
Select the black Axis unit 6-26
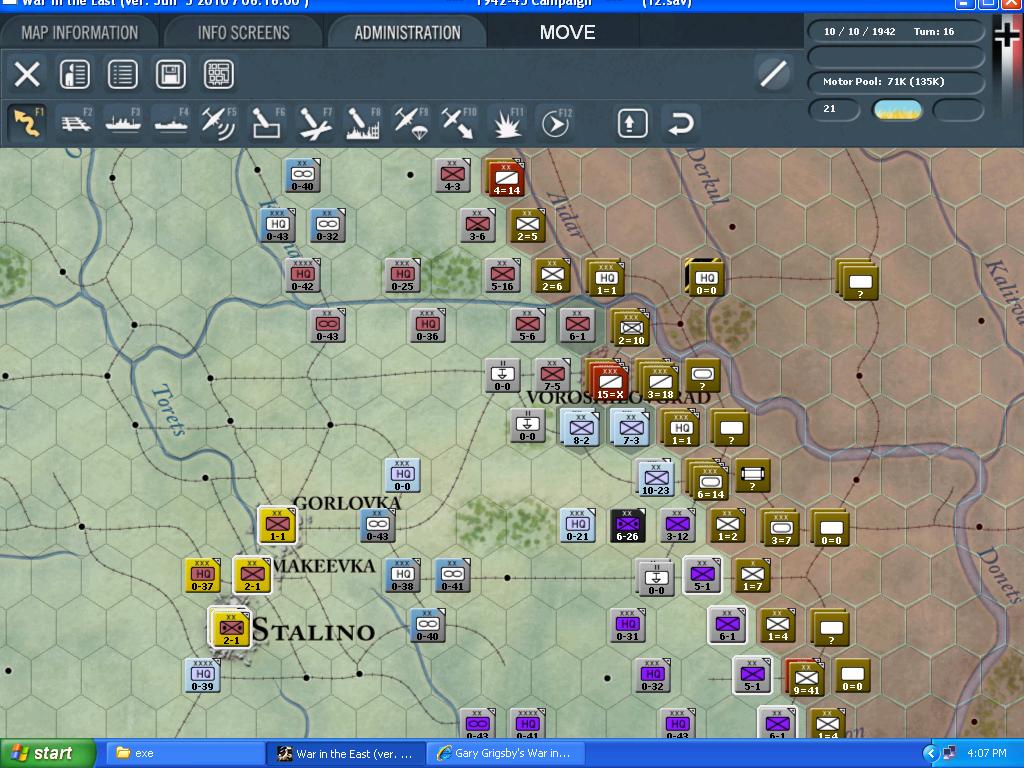628,526
